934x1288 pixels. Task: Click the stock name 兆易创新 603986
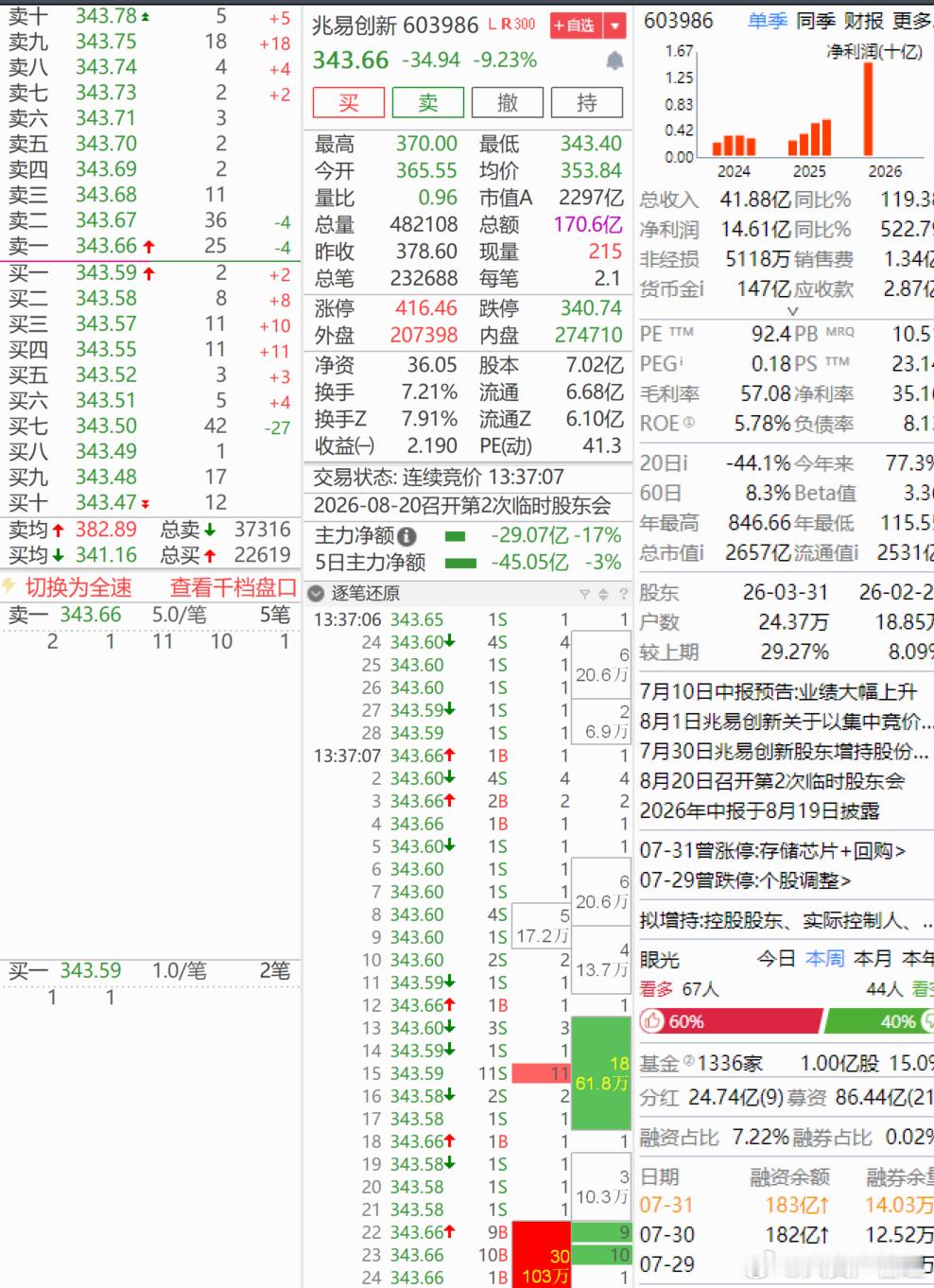[395, 26]
